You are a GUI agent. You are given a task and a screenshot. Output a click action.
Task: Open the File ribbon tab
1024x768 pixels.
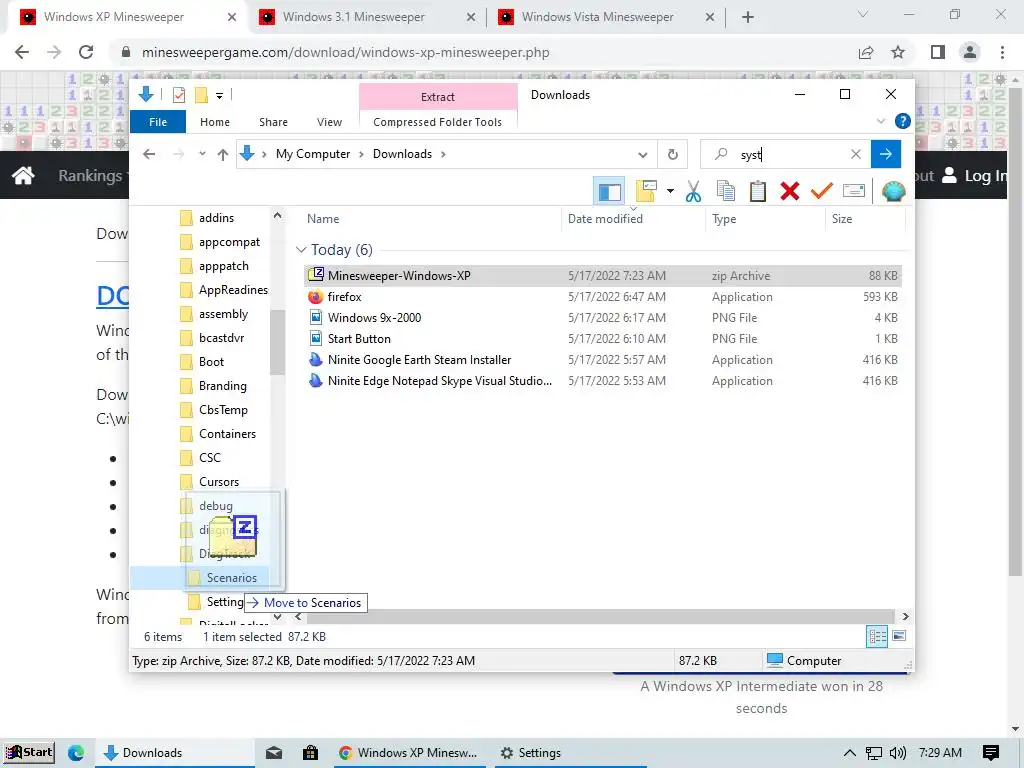coord(158,122)
